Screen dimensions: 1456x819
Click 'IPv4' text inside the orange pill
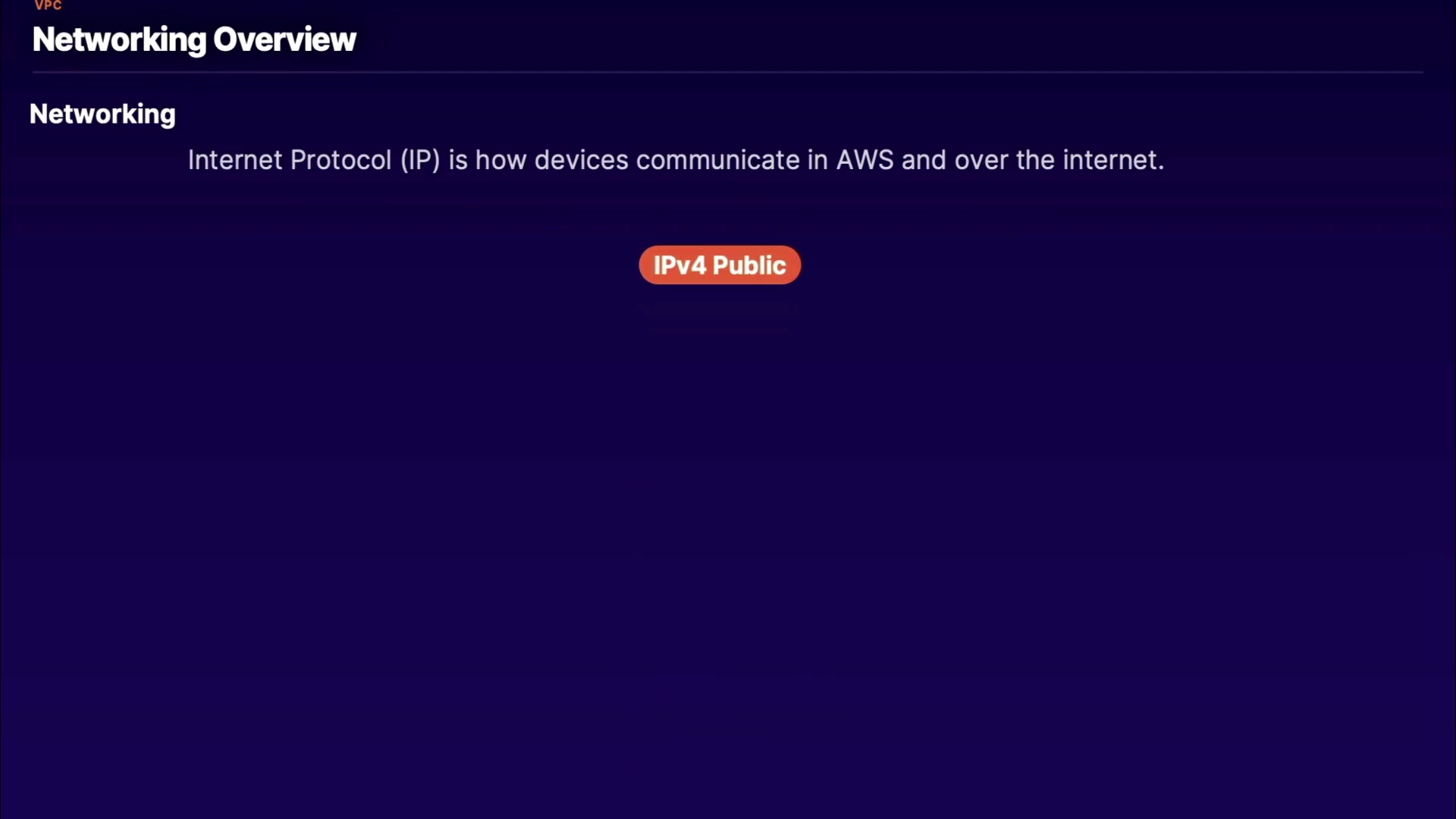679,265
